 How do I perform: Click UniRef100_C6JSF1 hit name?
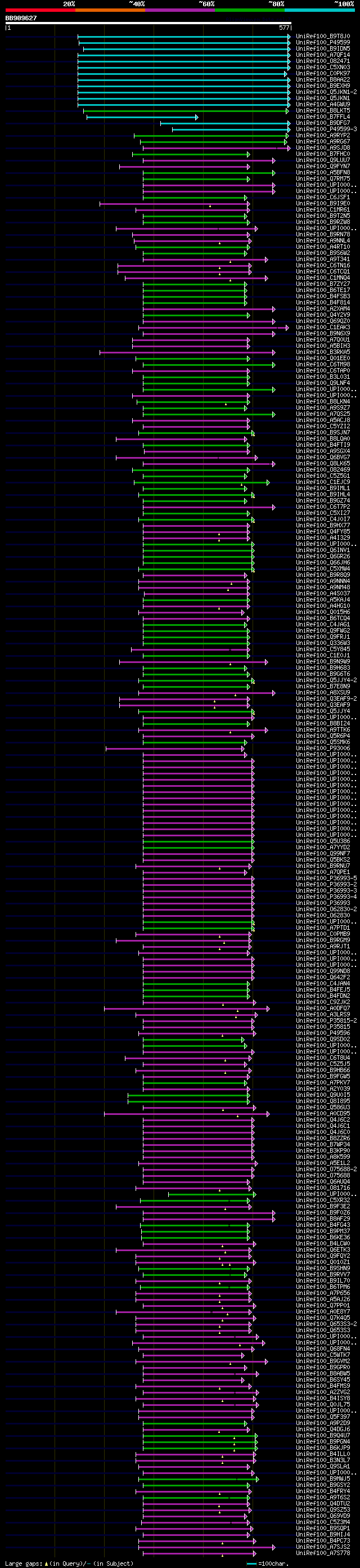323,197
